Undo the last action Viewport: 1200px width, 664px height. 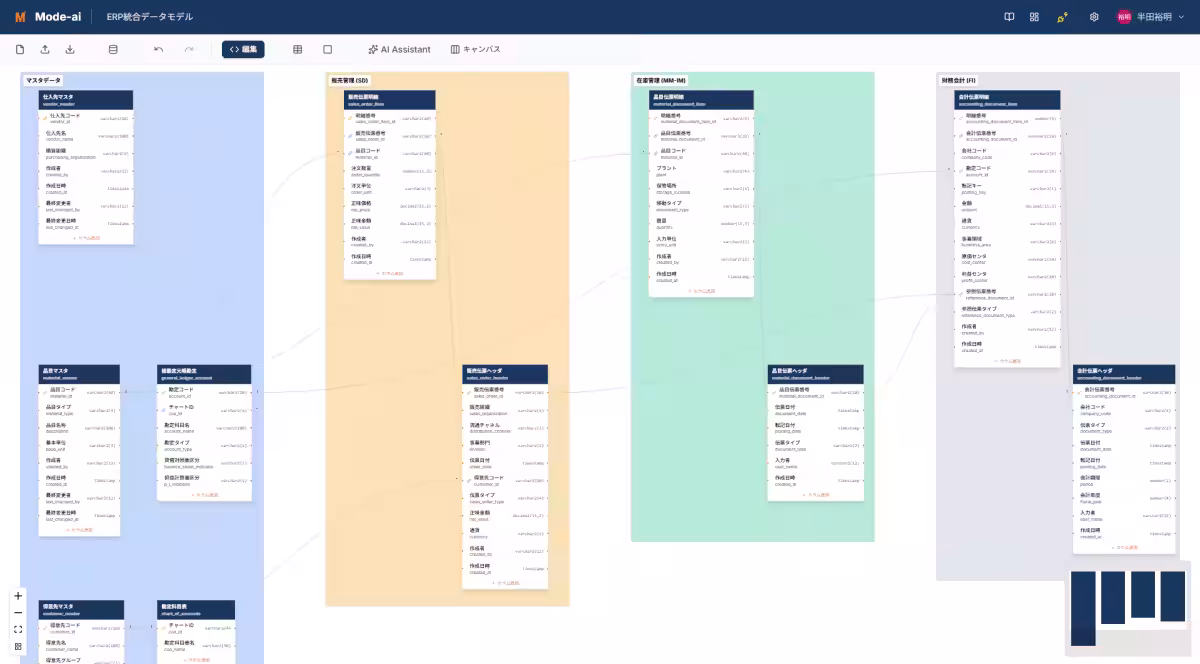click(x=158, y=49)
